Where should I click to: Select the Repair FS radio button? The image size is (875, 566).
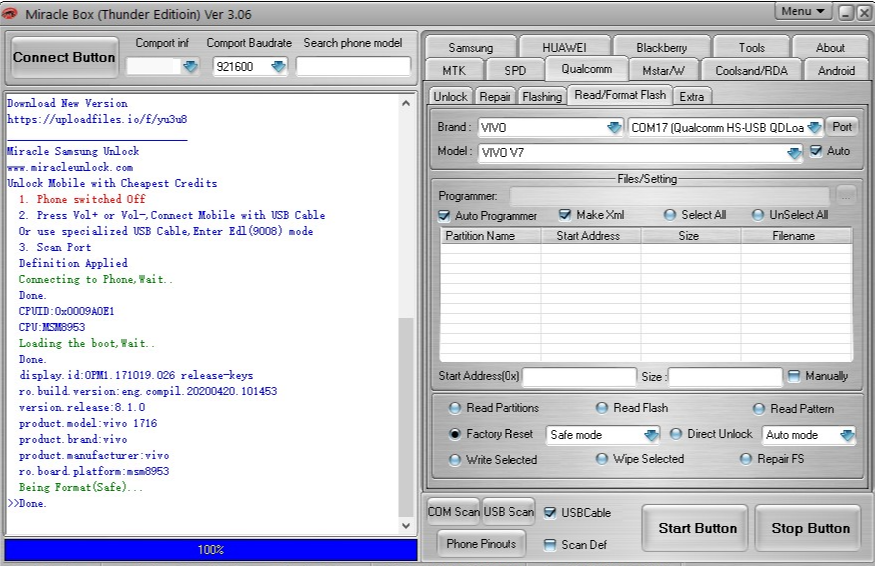click(746, 459)
